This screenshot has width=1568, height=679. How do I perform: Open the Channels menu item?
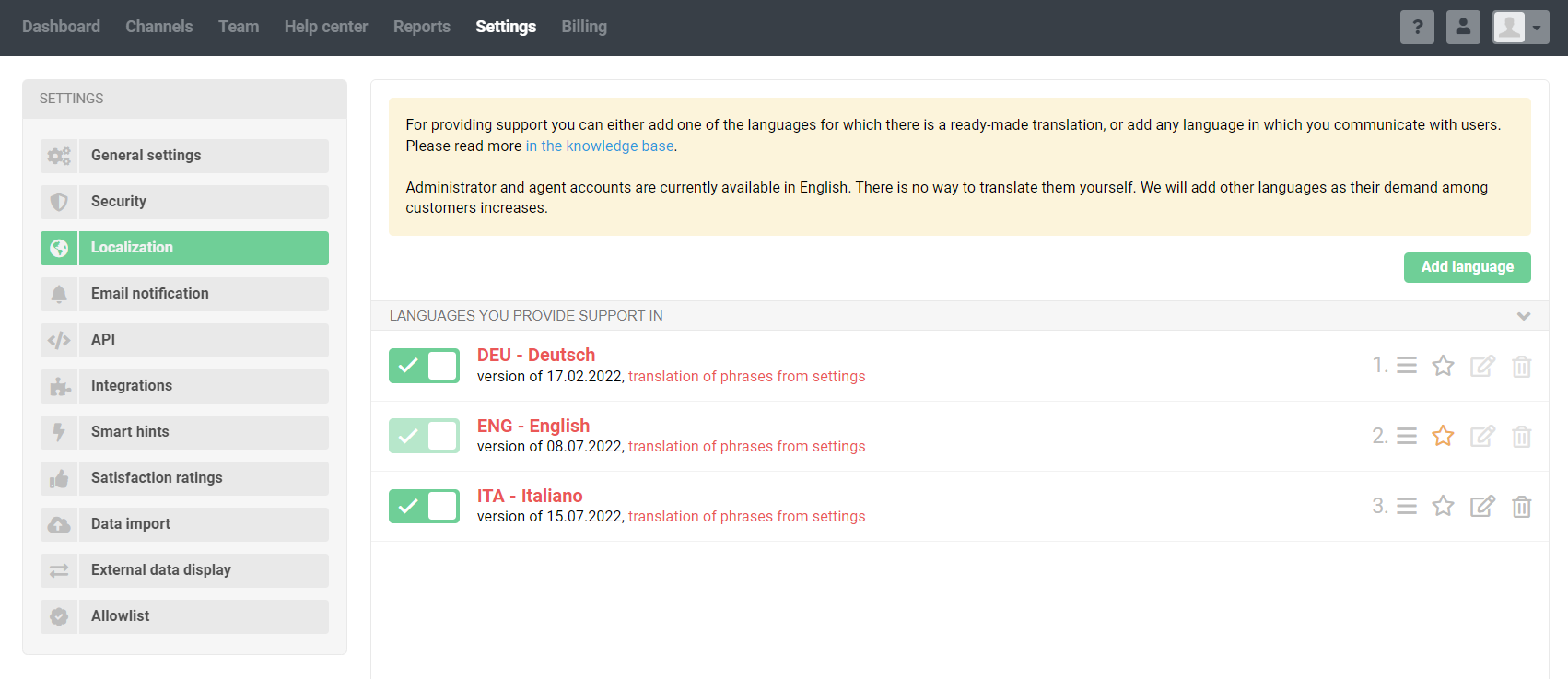tap(159, 27)
